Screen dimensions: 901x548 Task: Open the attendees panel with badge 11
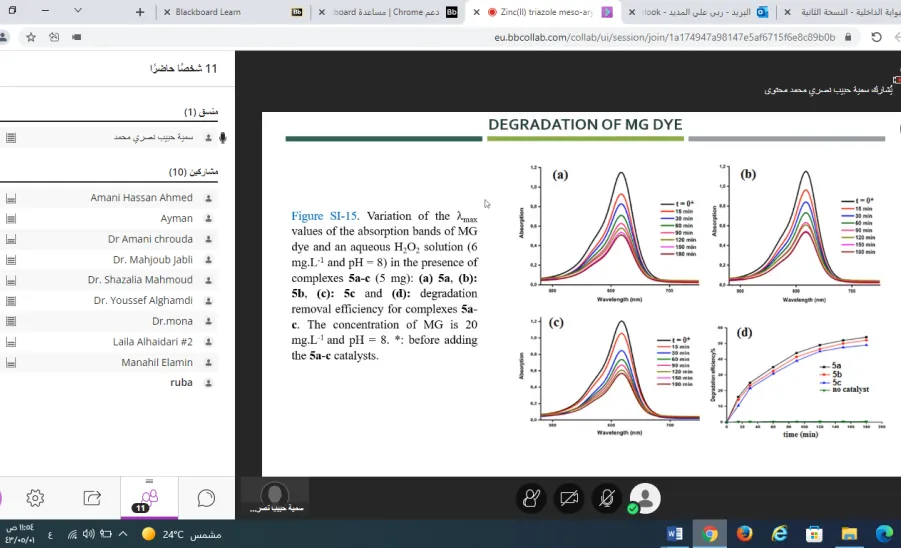tap(149, 499)
